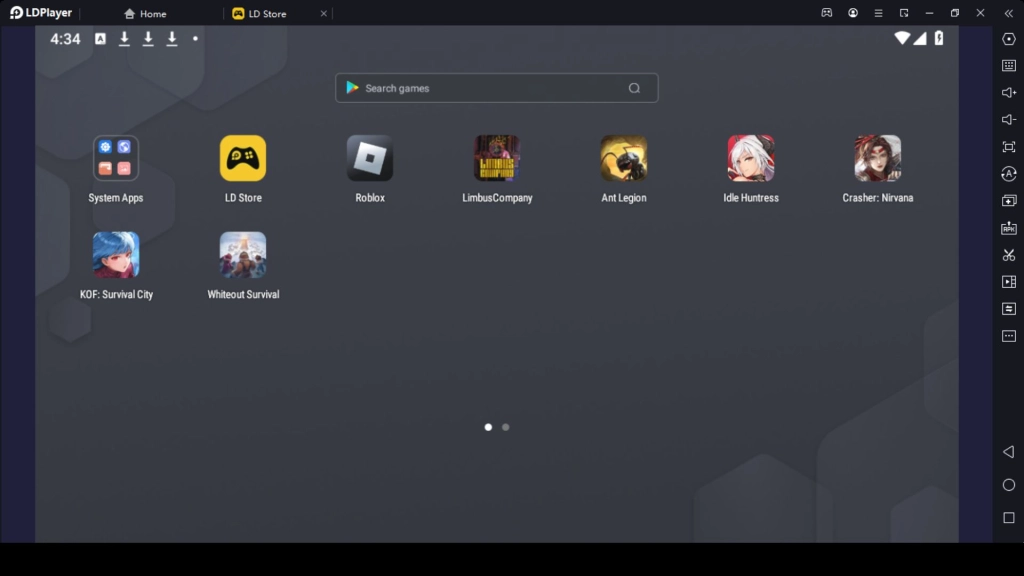Open Crasher: Nirvana game
The width and height of the screenshot is (1024, 576).
878,158
